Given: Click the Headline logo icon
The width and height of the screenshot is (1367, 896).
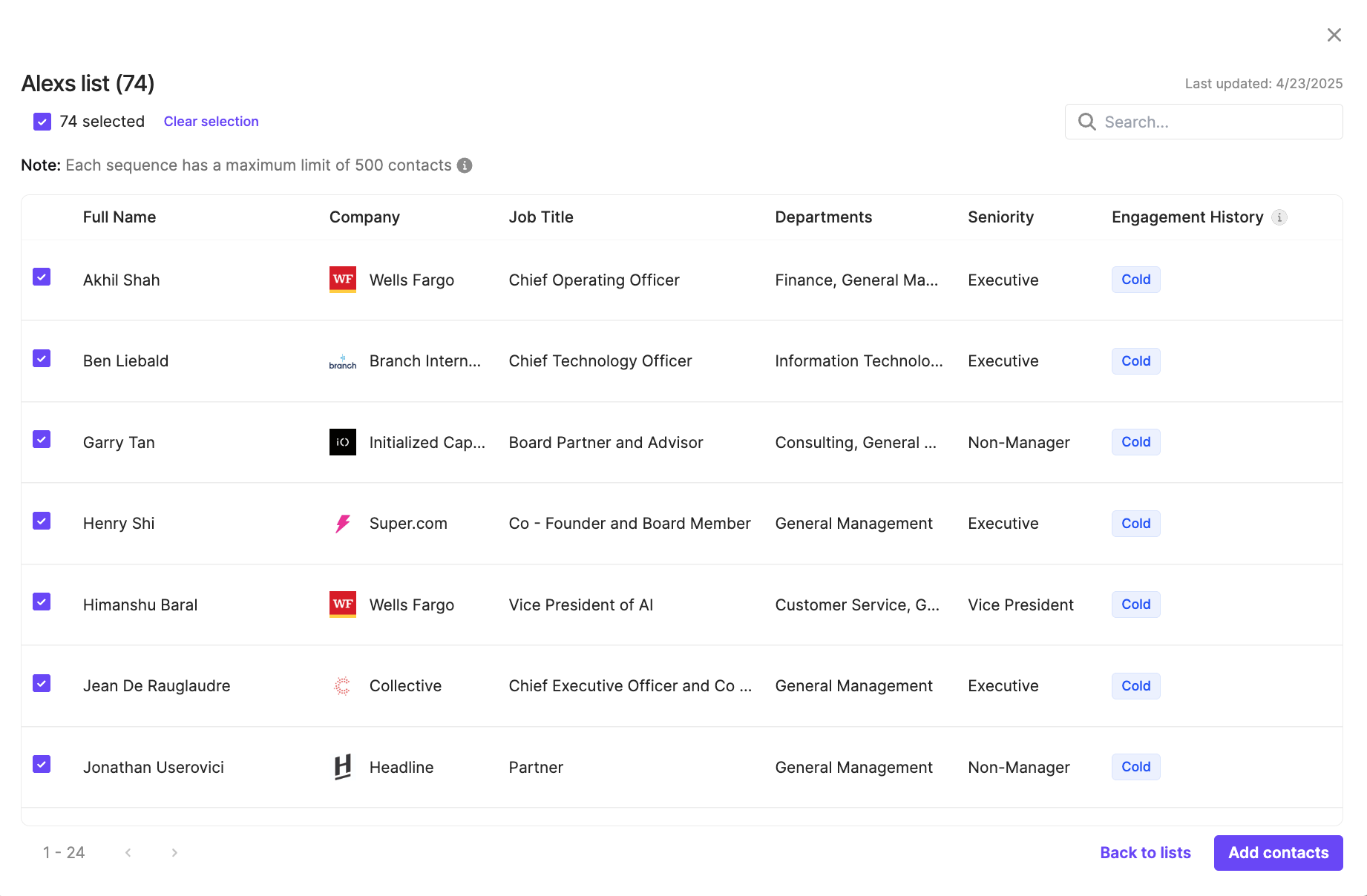Looking at the screenshot, I should 343,767.
